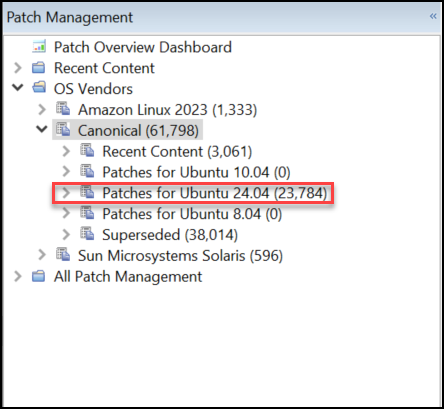Select Sun Microsystems Solaris (596)
This screenshot has width=444, height=409.
tap(180, 256)
